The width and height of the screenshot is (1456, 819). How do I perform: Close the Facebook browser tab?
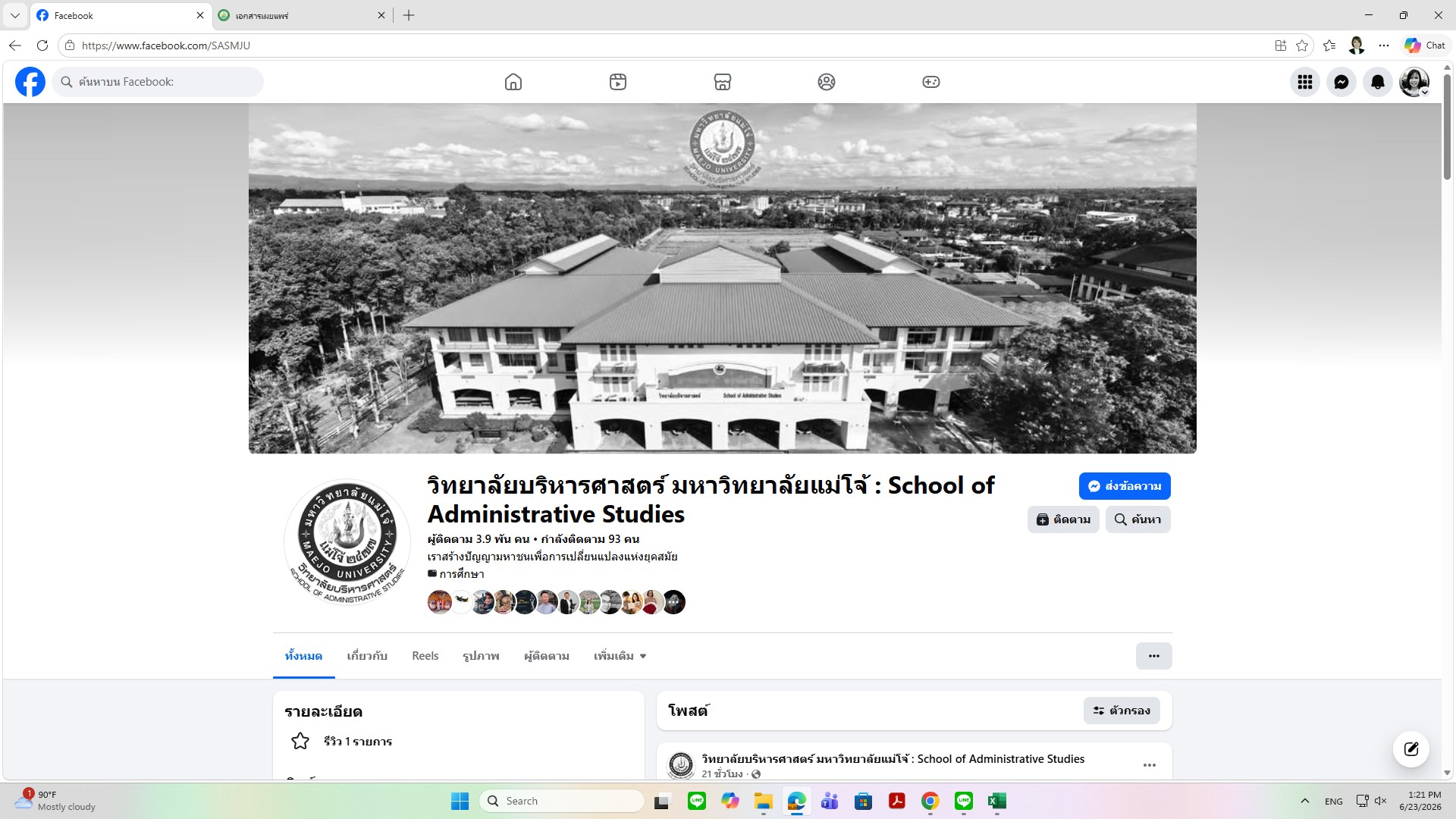pyautogui.click(x=200, y=15)
